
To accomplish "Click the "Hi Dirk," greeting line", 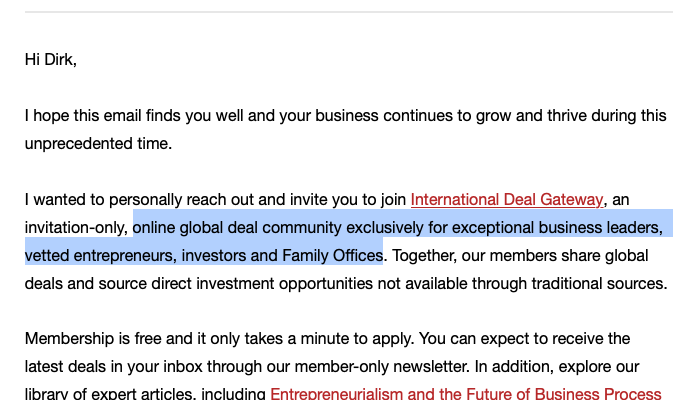I will coord(51,60).
